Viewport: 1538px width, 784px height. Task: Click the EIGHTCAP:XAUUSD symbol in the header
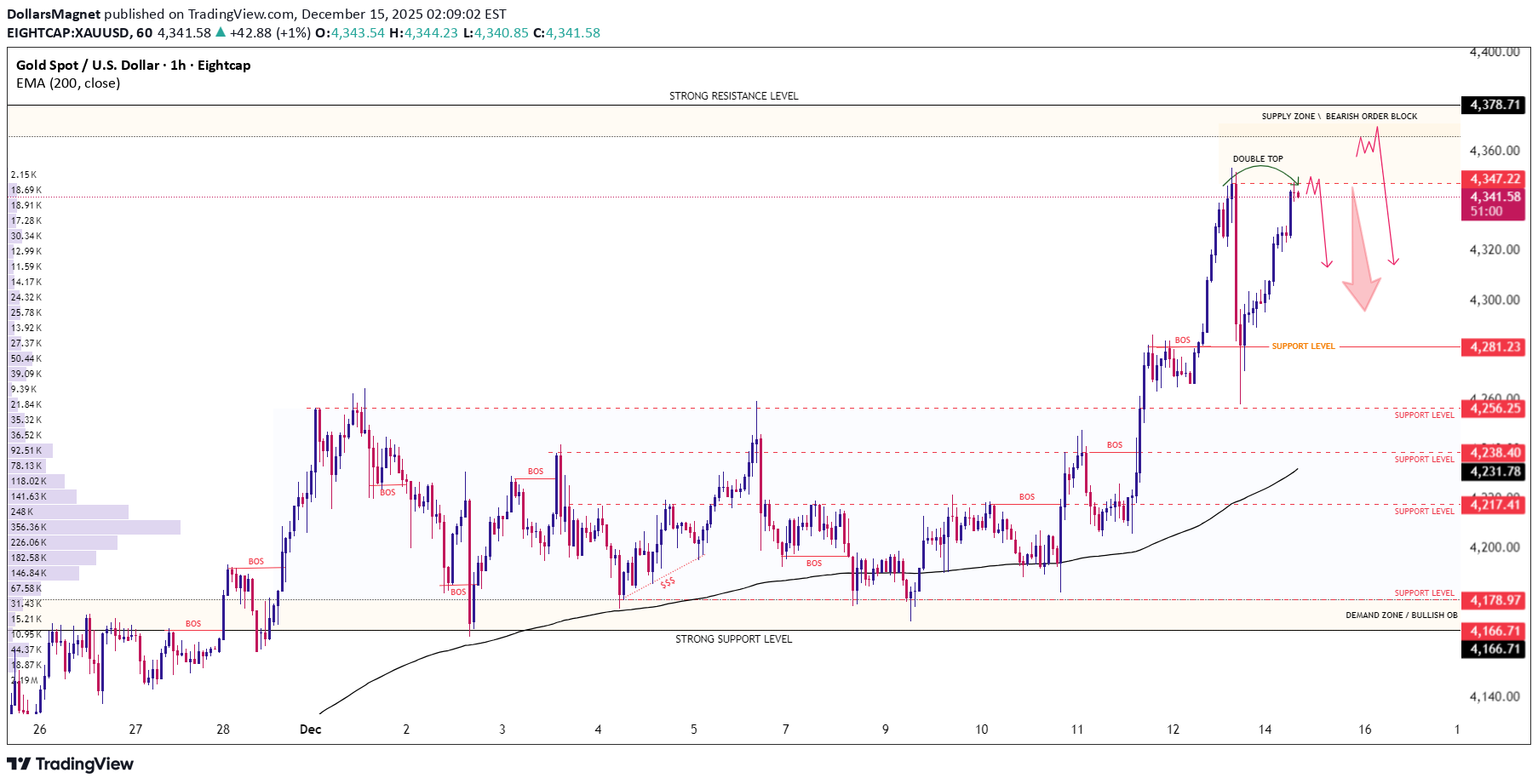68,33
